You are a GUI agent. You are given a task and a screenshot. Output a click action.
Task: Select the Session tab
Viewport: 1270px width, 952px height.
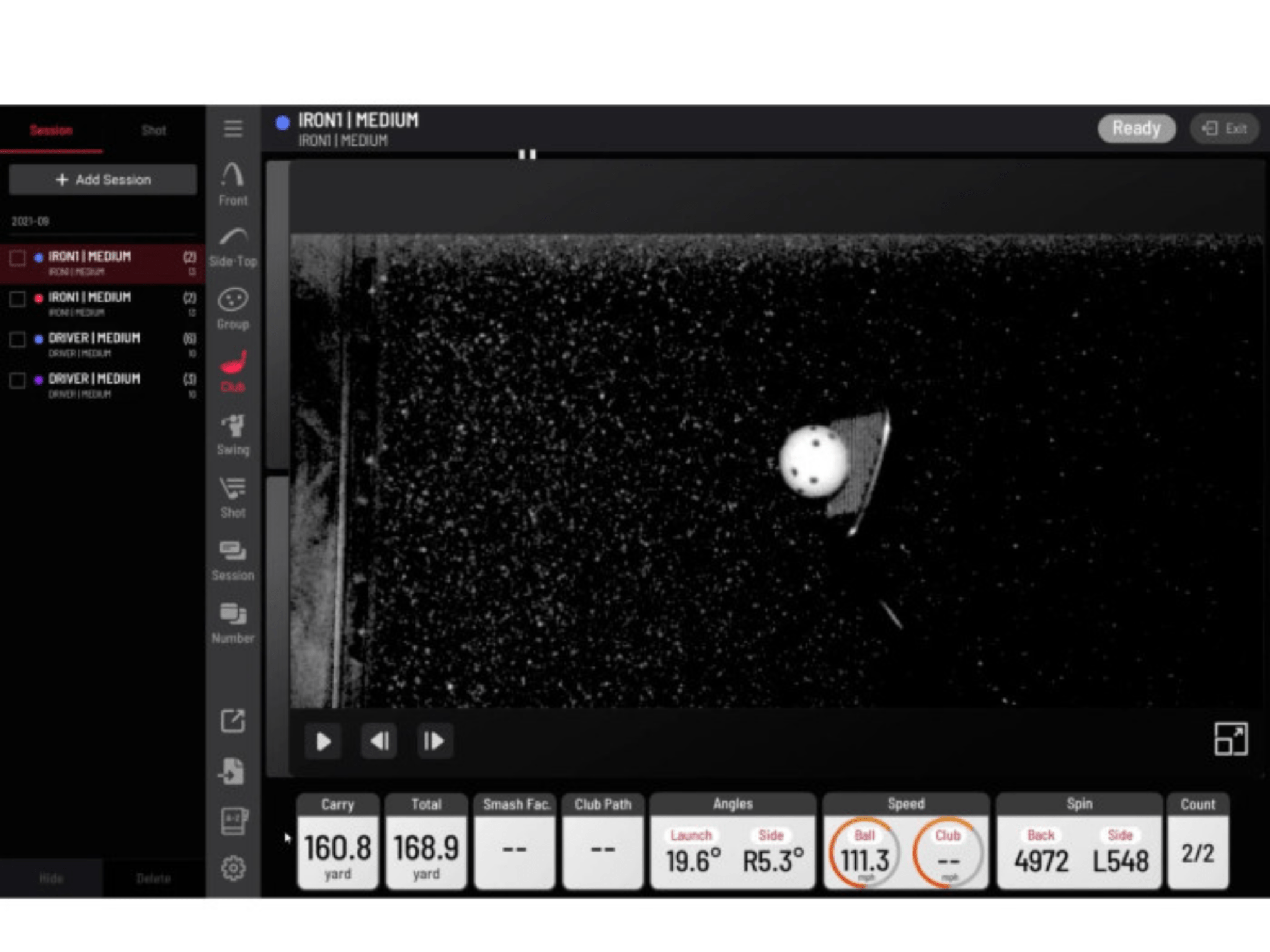[51, 130]
